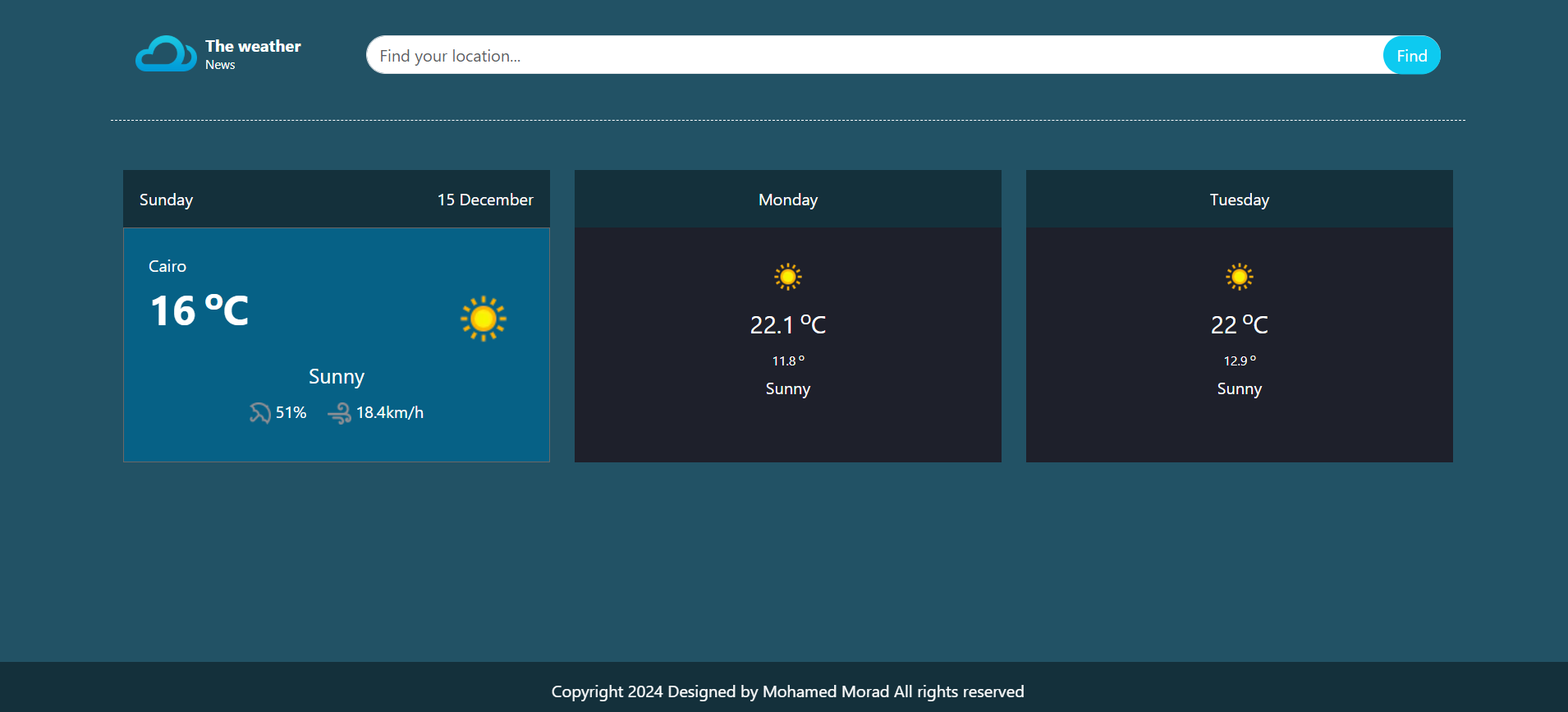Image resolution: width=1568 pixels, height=712 pixels.
Task: Click the 22.1 °C Monday temperature
Action: point(788,324)
